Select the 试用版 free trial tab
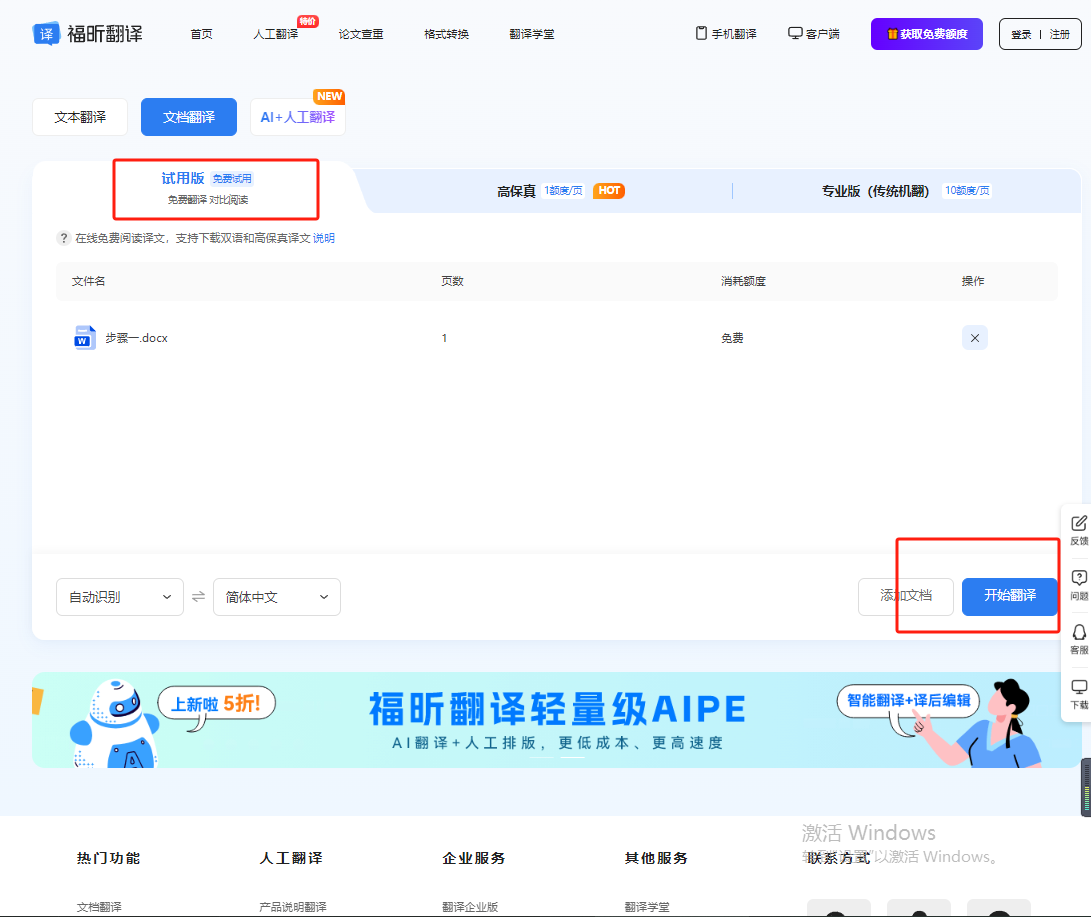The width and height of the screenshot is (1091, 917). point(207,188)
